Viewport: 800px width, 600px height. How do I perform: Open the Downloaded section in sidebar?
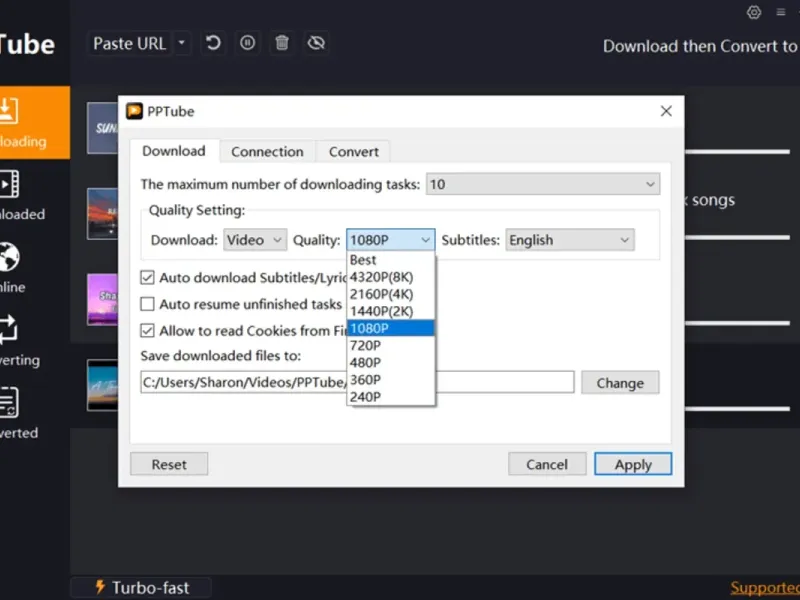pyautogui.click(x=35, y=196)
